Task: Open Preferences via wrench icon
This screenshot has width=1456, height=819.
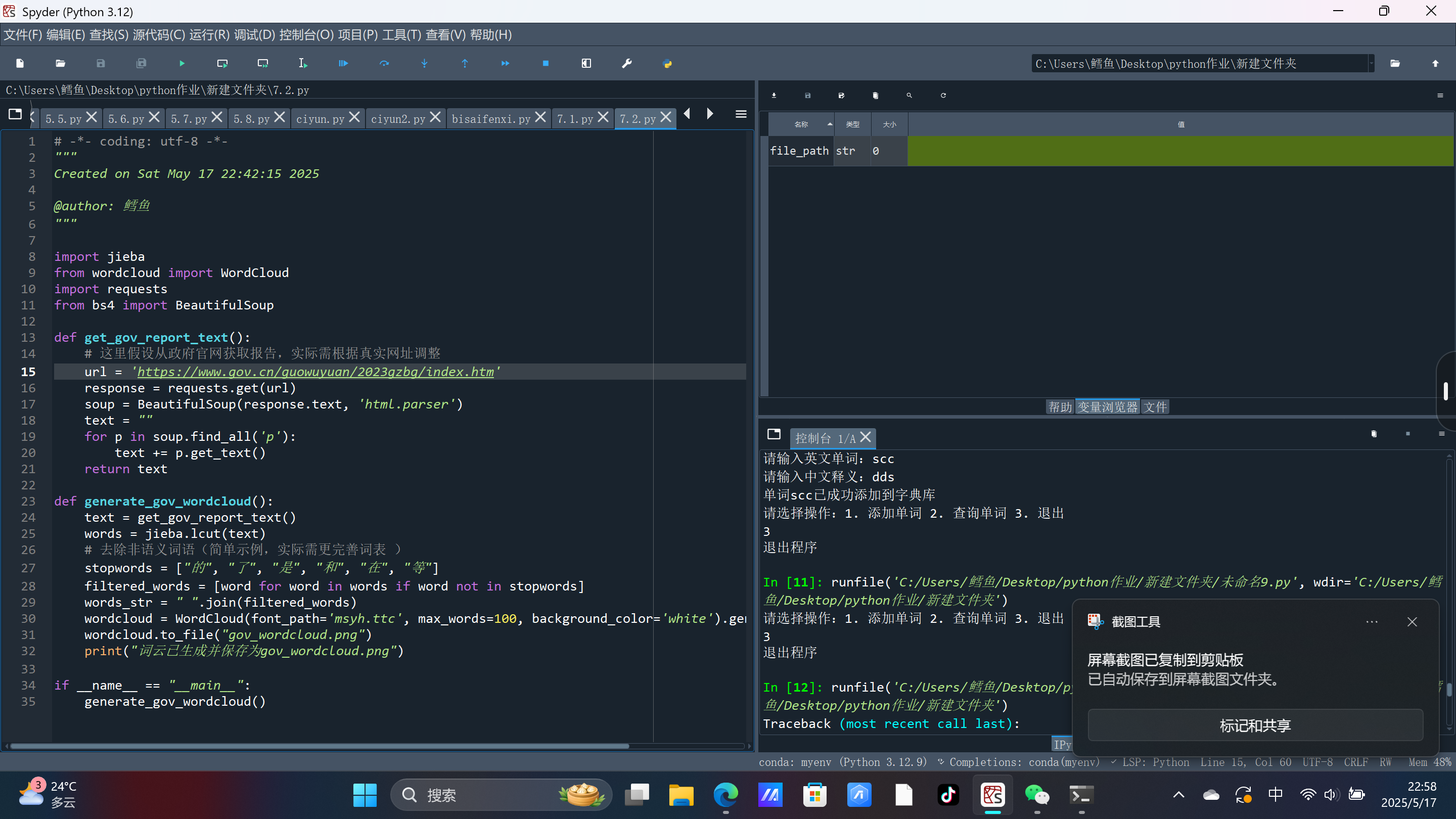Action: click(627, 63)
